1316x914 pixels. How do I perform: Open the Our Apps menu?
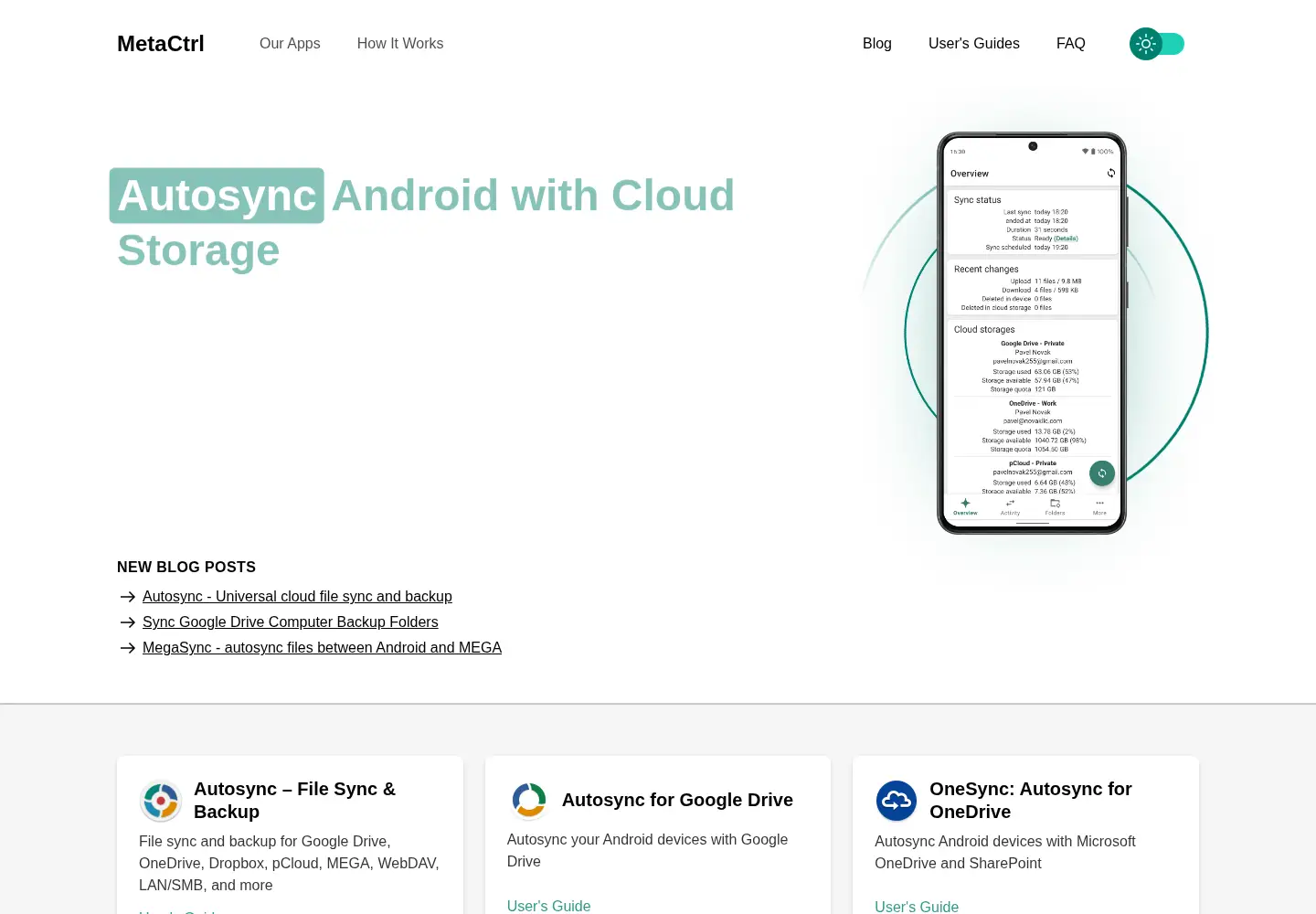coord(290,44)
